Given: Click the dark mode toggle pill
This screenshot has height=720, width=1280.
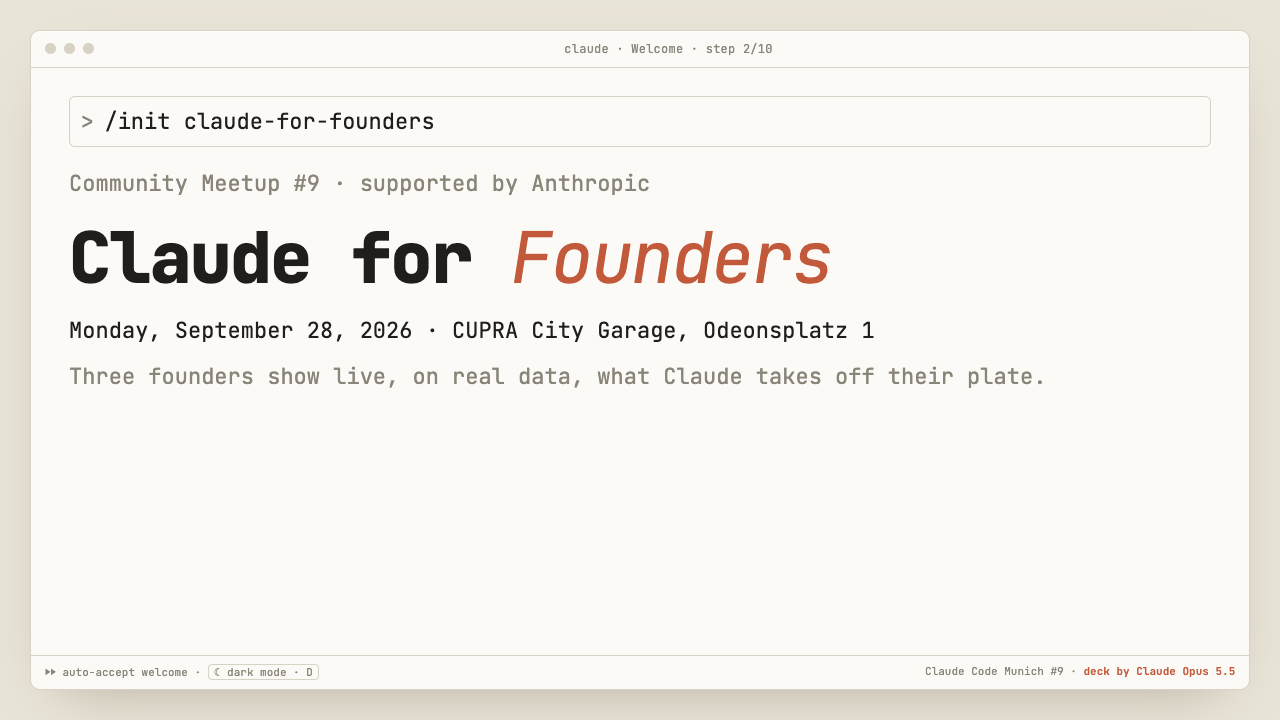Looking at the screenshot, I should click(x=263, y=672).
